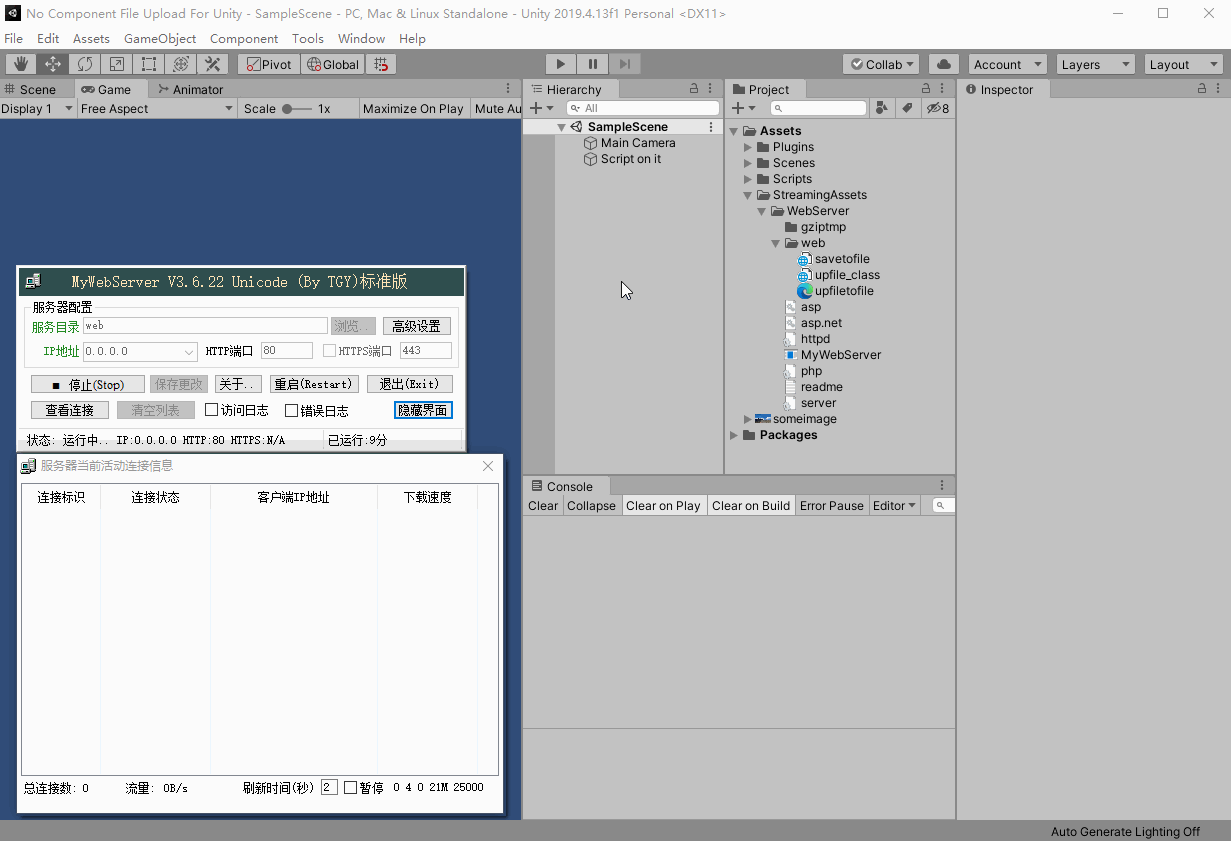Open the Display 1 dropdown

(x=38, y=108)
